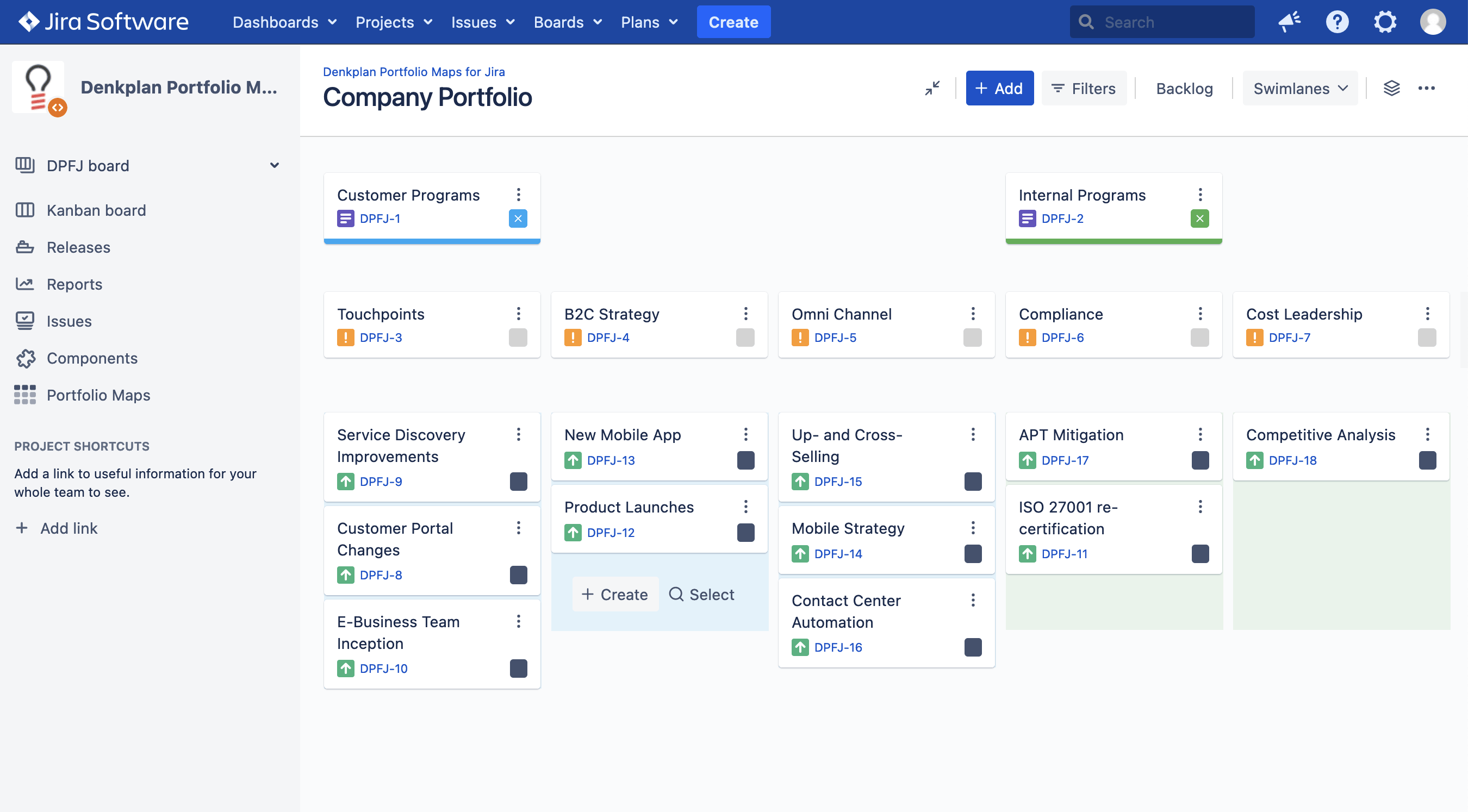Toggle the X close button on Internal Programs
1468x812 pixels.
point(1198,218)
